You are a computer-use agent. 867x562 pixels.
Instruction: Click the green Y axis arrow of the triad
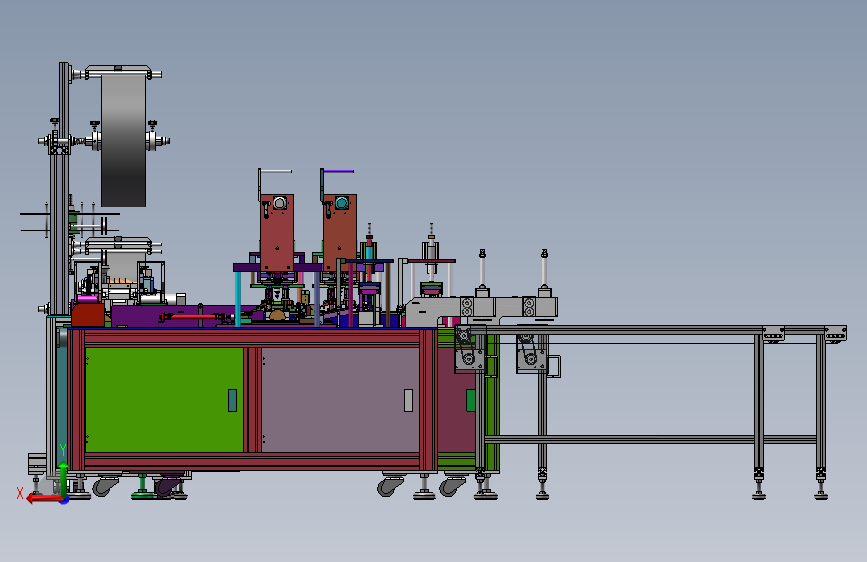[64, 480]
